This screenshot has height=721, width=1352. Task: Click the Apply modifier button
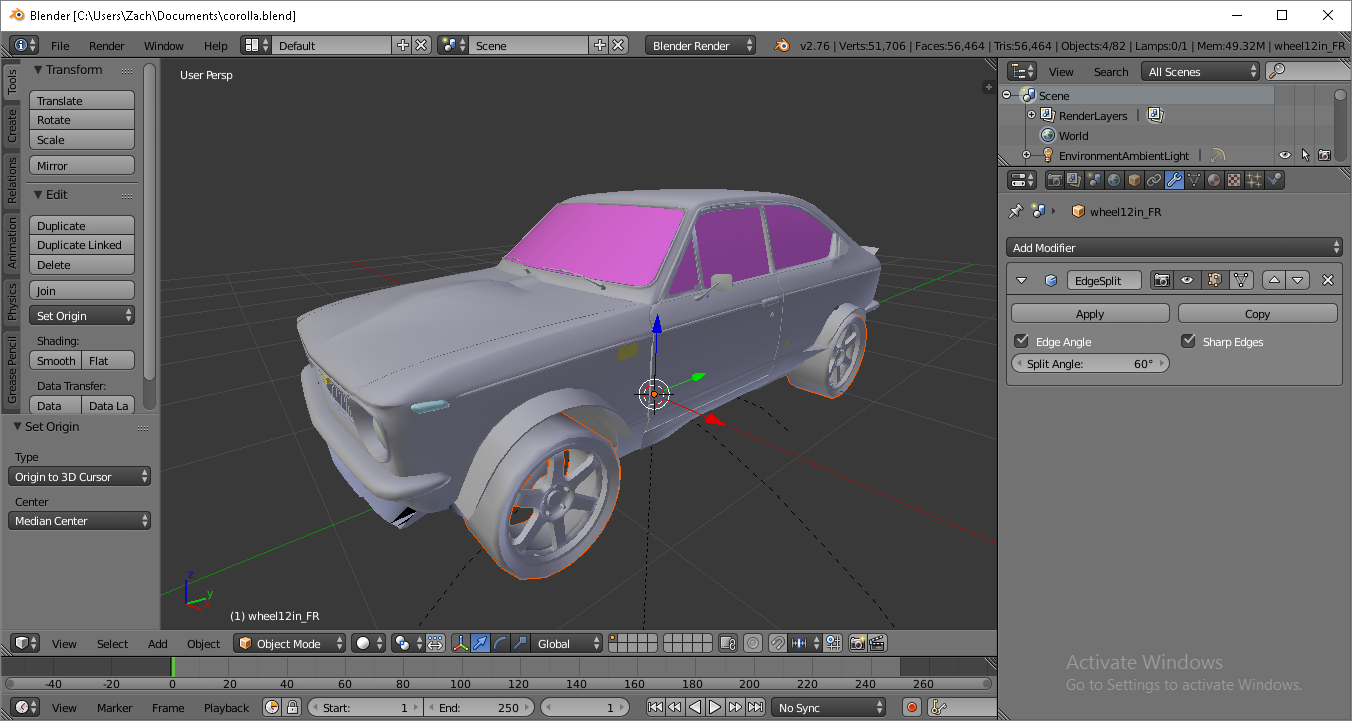click(x=1089, y=313)
